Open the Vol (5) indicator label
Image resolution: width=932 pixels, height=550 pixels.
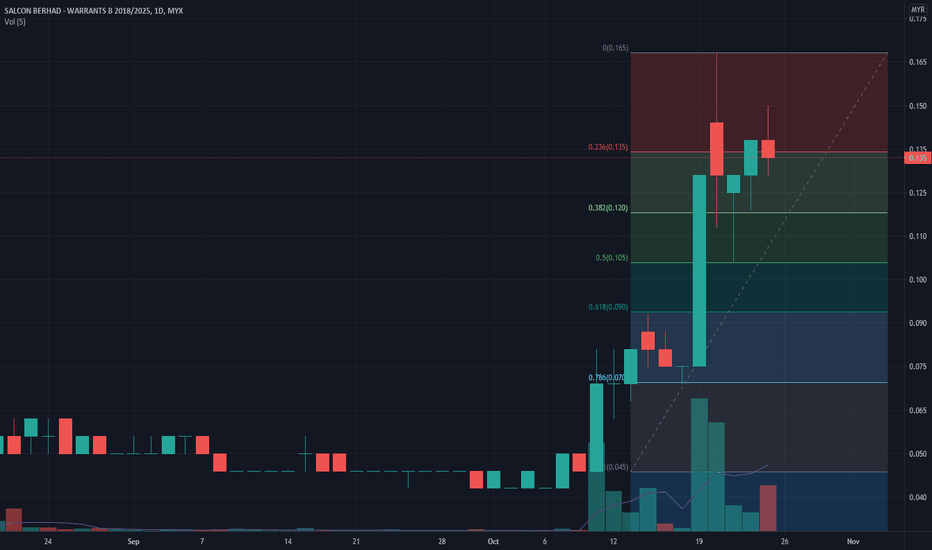pos(15,22)
